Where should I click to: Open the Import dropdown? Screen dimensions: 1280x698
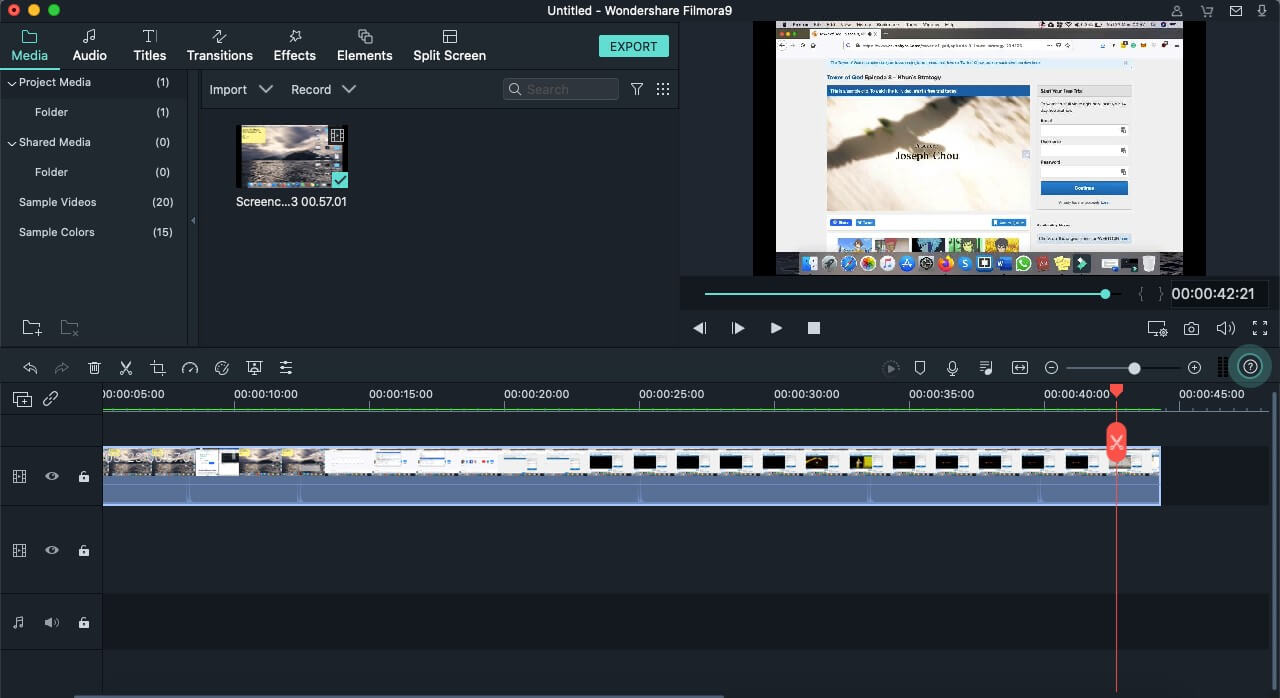pyautogui.click(x=240, y=89)
